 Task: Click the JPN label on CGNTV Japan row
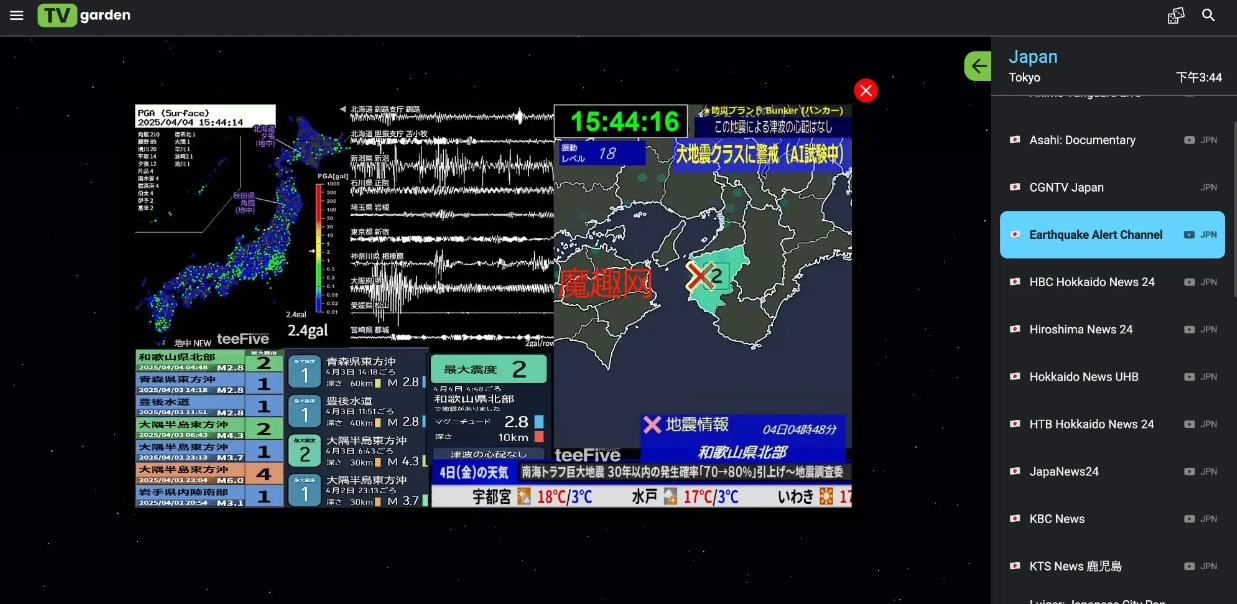point(1209,187)
